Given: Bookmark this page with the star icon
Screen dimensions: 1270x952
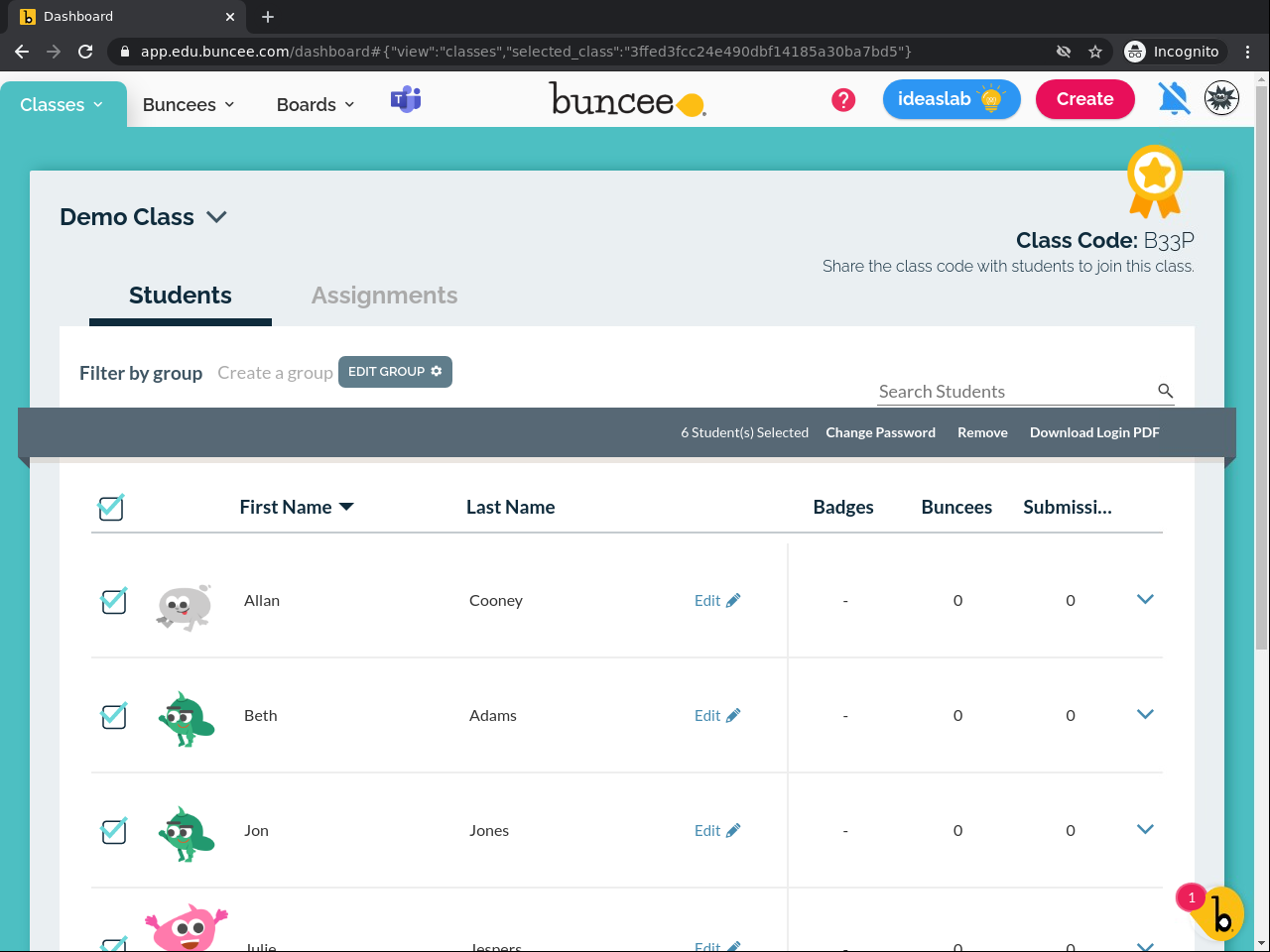Looking at the screenshot, I should tap(1095, 52).
